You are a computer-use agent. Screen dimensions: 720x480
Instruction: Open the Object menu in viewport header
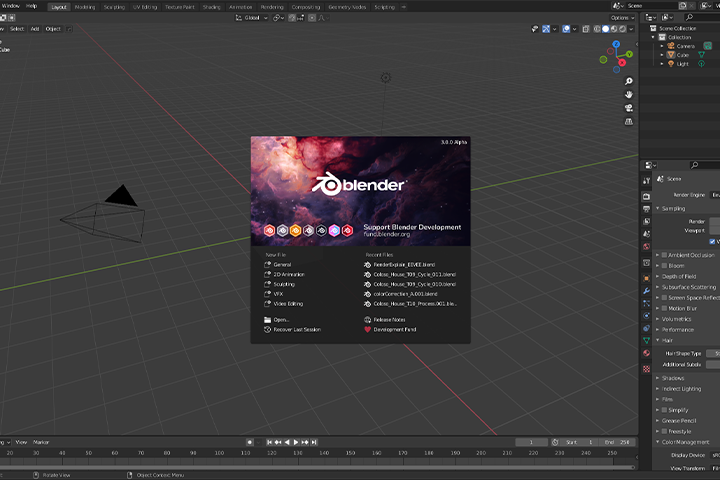point(53,29)
